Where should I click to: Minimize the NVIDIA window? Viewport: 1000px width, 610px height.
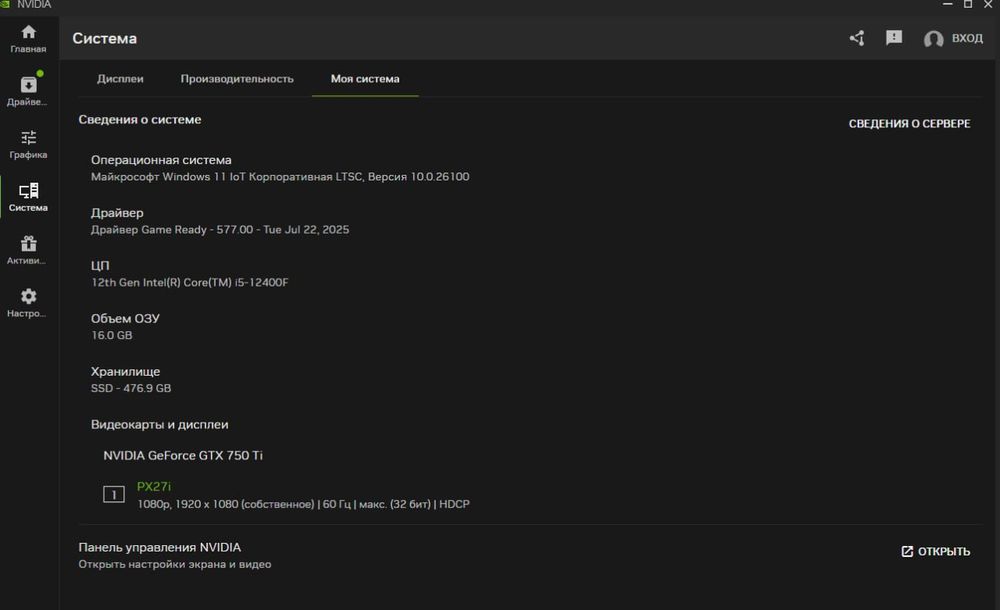948,4
